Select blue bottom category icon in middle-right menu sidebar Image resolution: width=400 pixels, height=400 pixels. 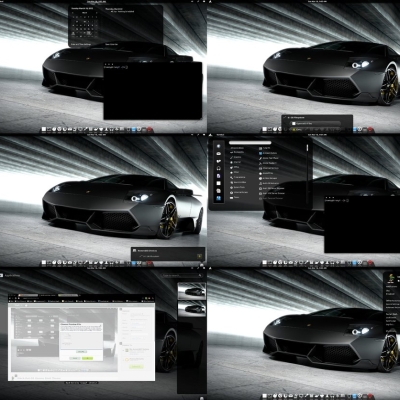click(x=219, y=199)
